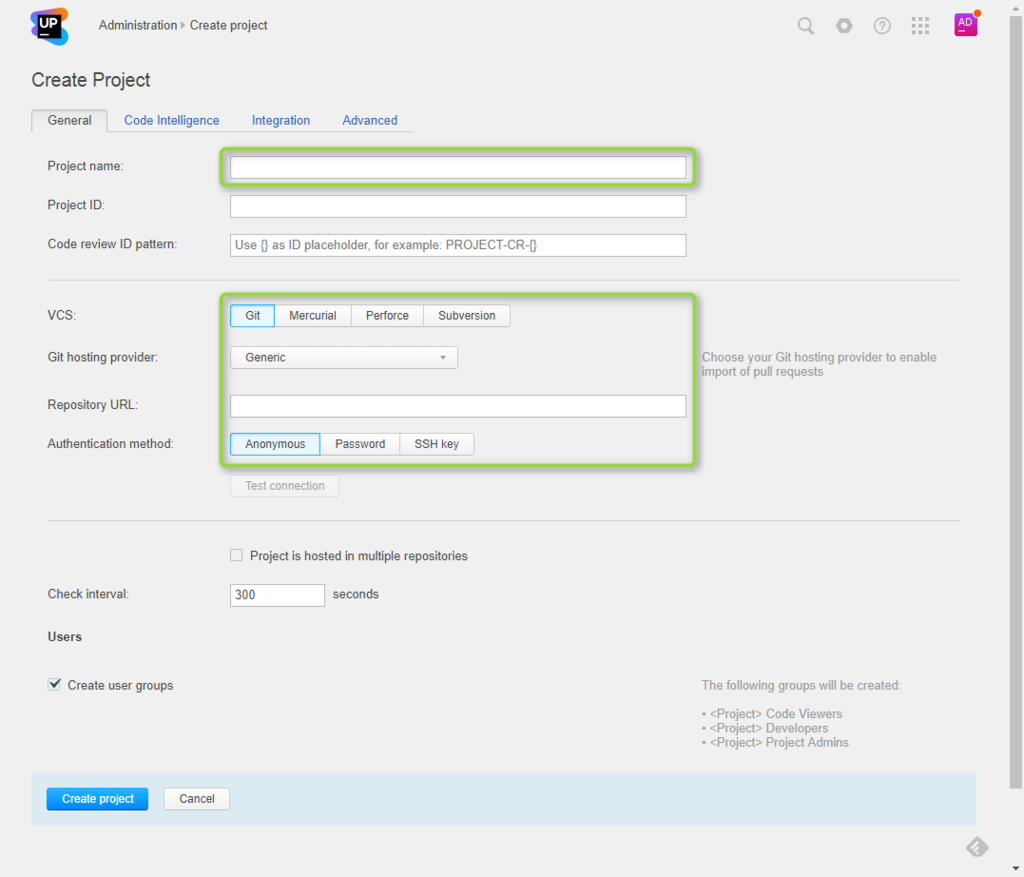The image size is (1024, 877).
Task: Uncheck Create user groups checkbox
Action: tap(54, 684)
